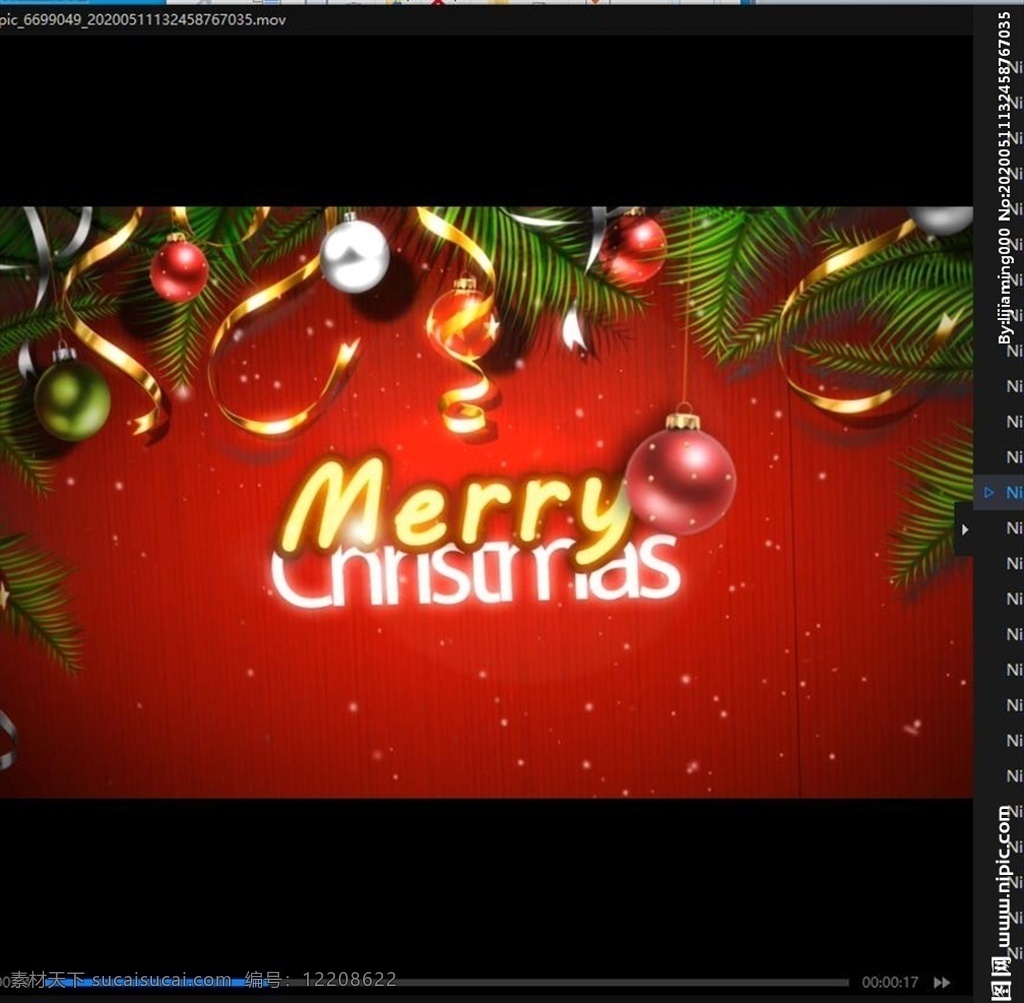
Task: Click the .mov file name in the title
Action: (142, 20)
